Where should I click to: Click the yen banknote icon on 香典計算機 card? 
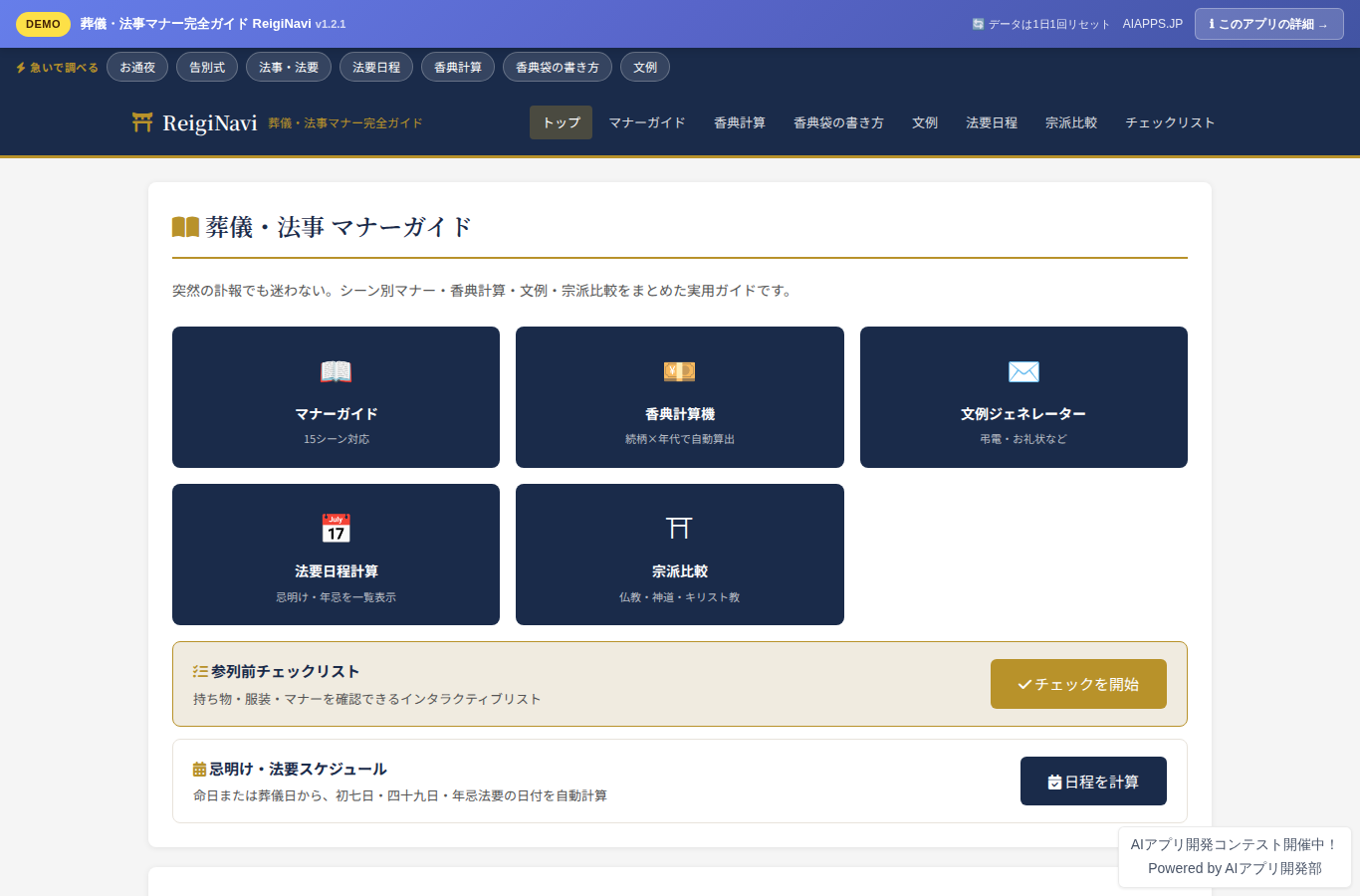(680, 371)
